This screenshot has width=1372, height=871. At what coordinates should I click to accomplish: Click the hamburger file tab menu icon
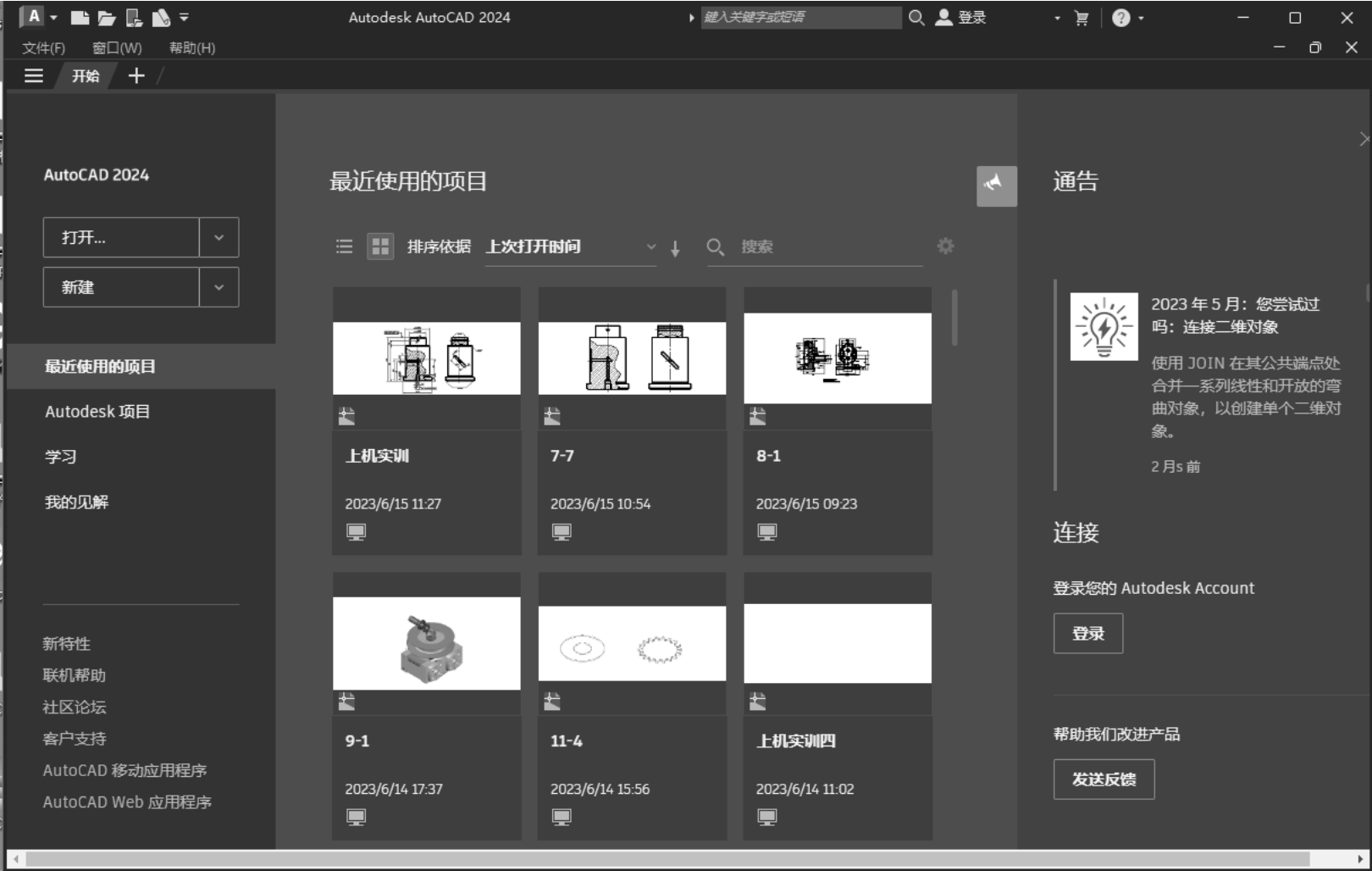coord(34,75)
